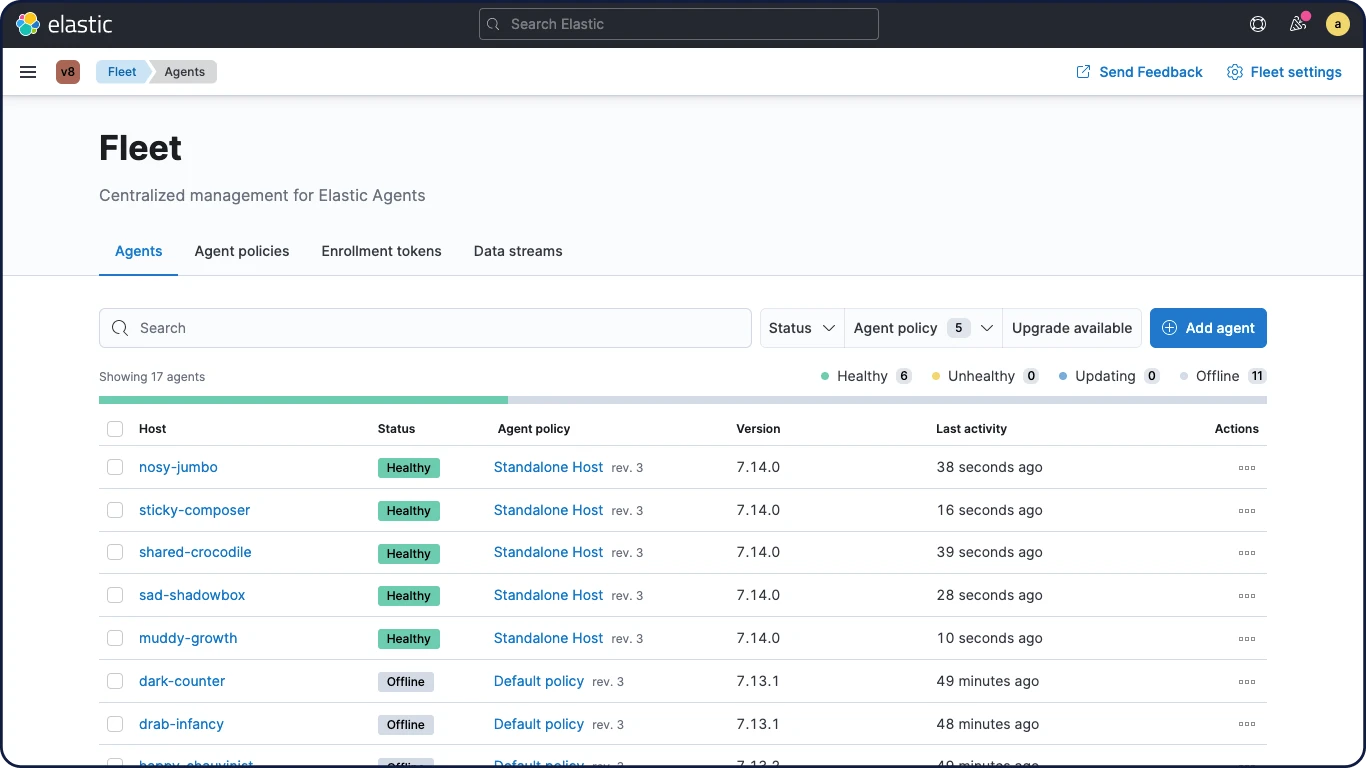Select all agents with the header checkbox
Viewport: 1366px width, 768px height.
(x=115, y=429)
